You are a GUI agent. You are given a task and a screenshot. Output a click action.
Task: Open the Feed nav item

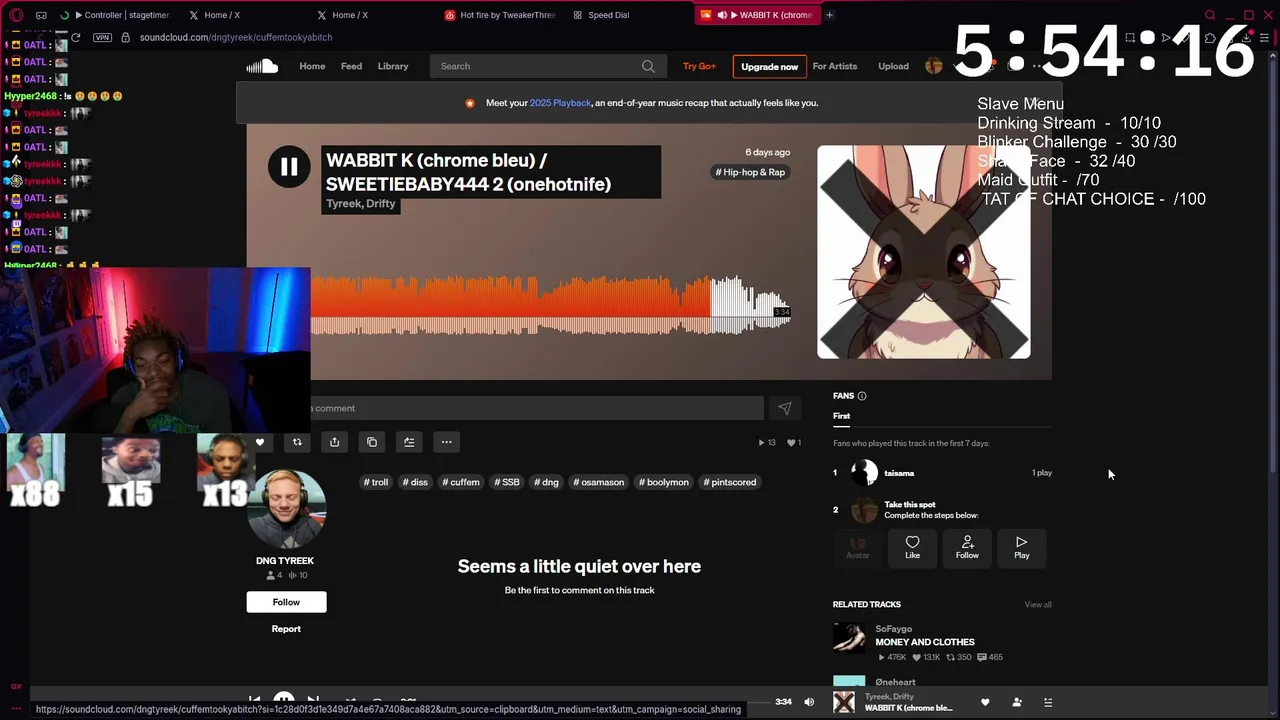coord(351,66)
